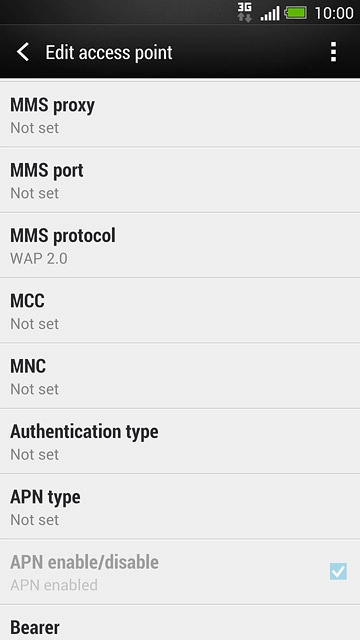Tap the WAP 2.0 value text
This screenshot has width=360, height=640.
pyautogui.click(x=39, y=258)
